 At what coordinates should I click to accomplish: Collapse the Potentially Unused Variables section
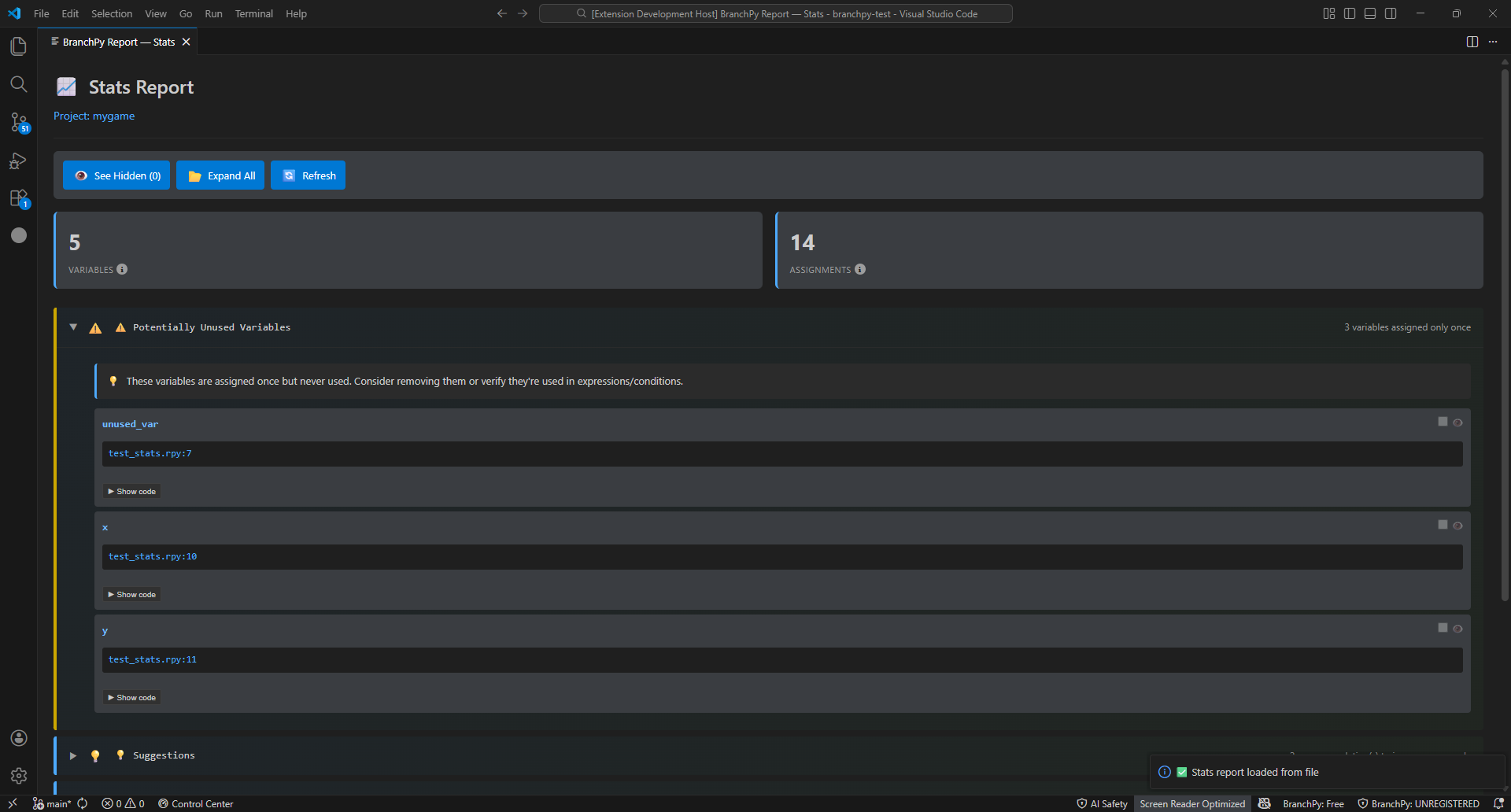tap(72, 327)
